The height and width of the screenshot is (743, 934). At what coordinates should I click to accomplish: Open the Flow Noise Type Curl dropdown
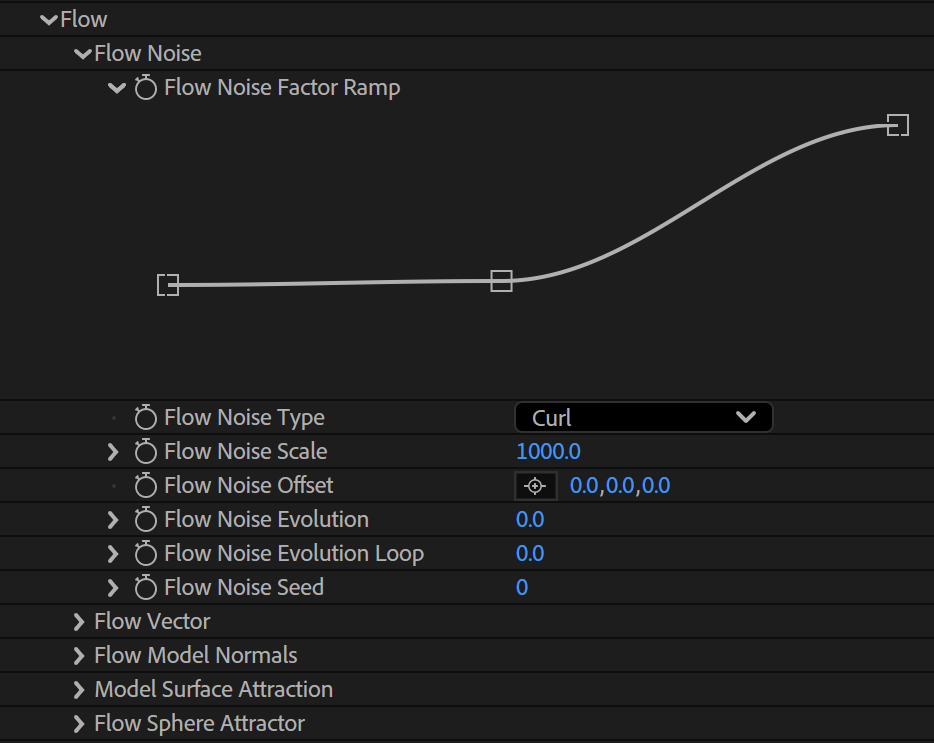643,417
